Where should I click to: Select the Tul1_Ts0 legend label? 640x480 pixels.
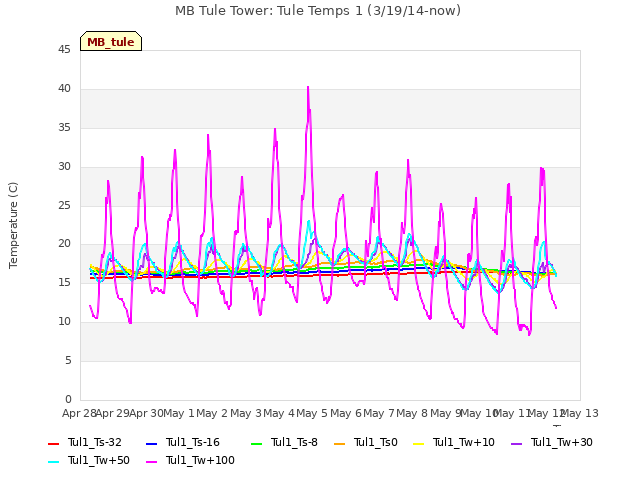click(376, 442)
